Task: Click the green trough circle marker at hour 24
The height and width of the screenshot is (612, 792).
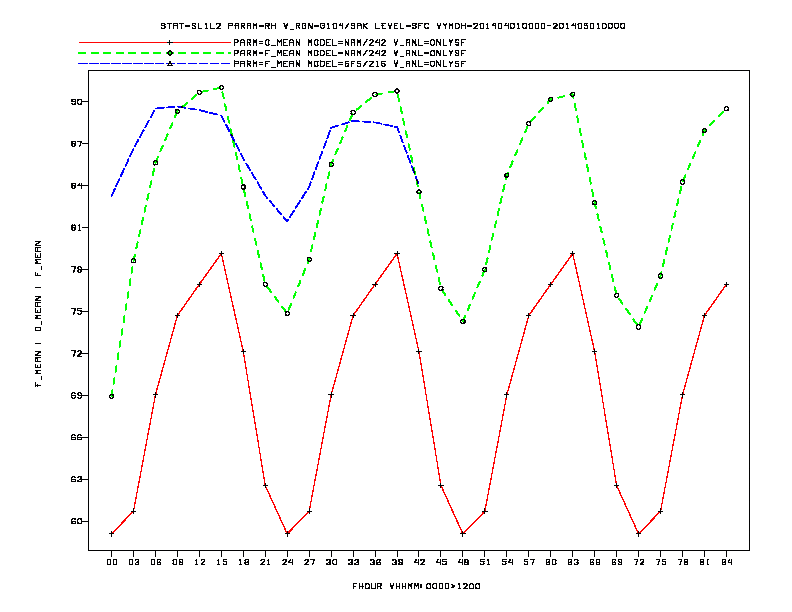Action: (287, 314)
